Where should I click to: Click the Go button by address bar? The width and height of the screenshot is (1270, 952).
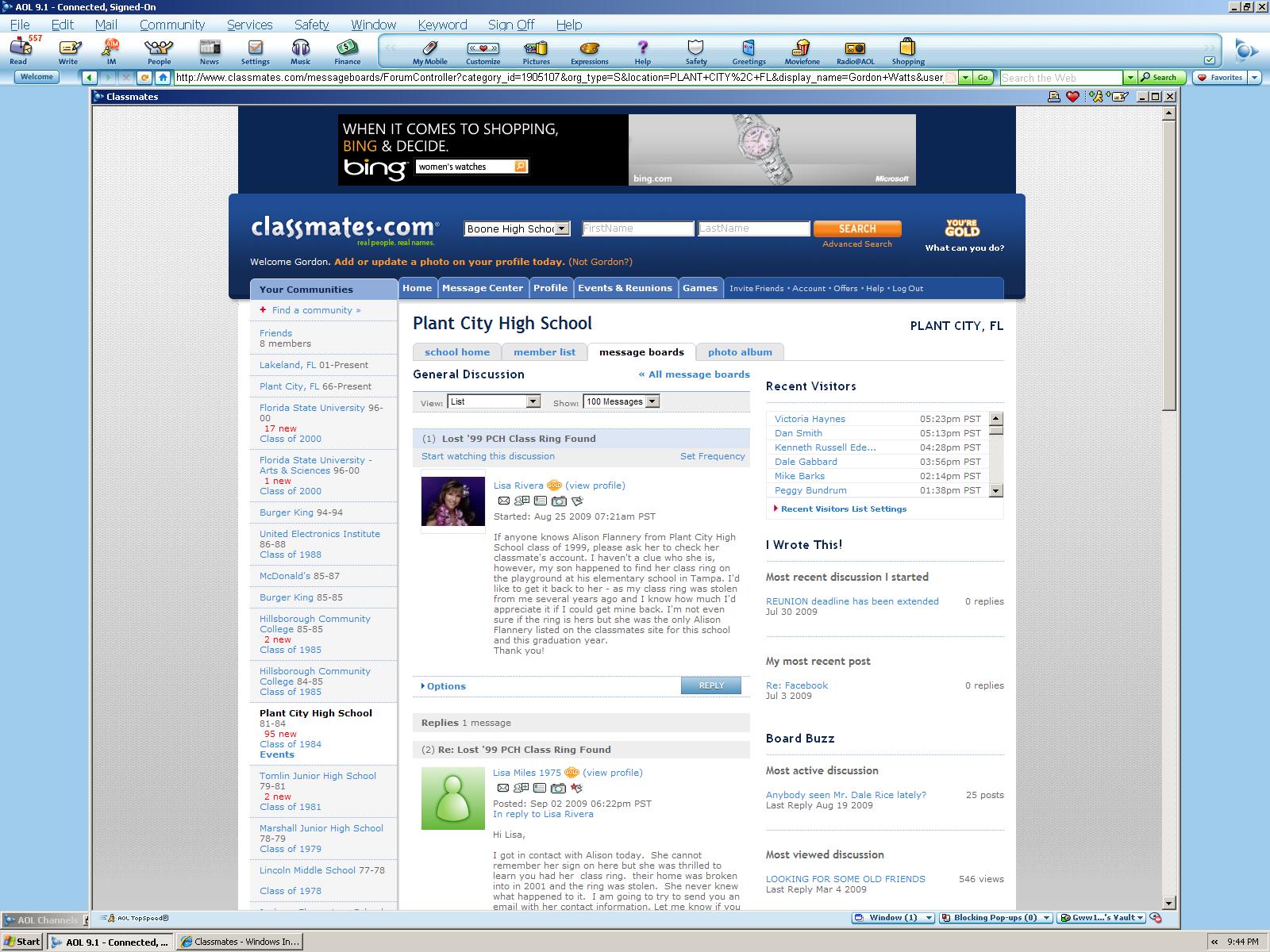click(983, 78)
